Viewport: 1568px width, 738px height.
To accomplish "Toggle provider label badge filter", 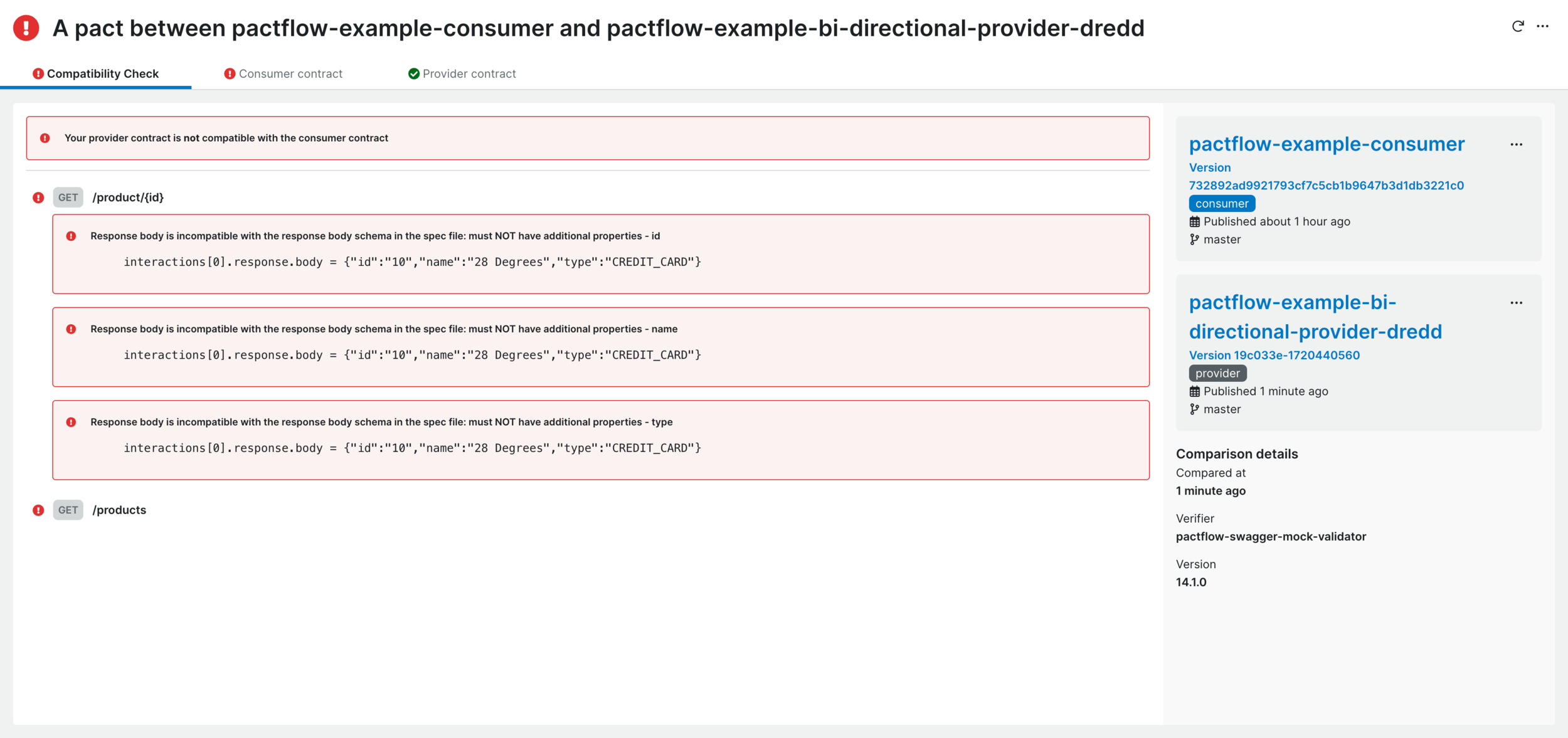I will pyautogui.click(x=1218, y=372).
